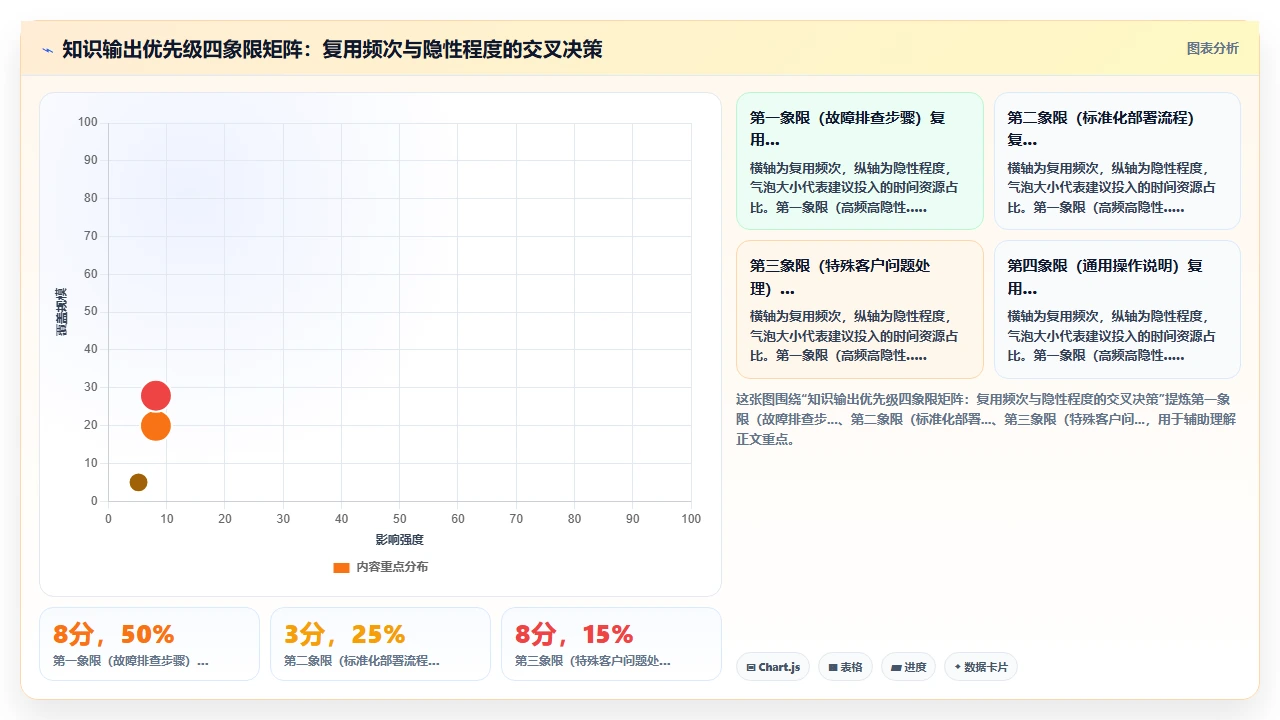This screenshot has width=1280, height=720.
Task: Click the 8分，15% stat card
Action: pyautogui.click(x=611, y=644)
